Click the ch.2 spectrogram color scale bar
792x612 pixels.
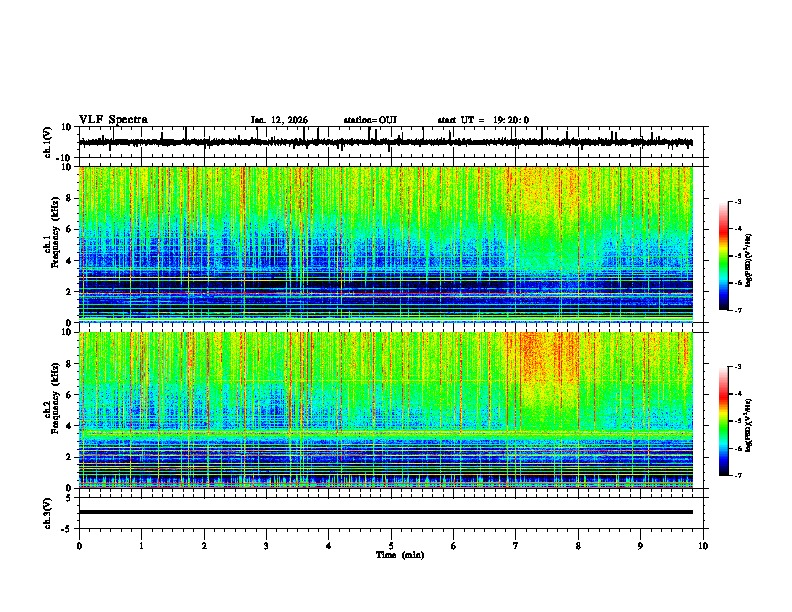pos(724,421)
